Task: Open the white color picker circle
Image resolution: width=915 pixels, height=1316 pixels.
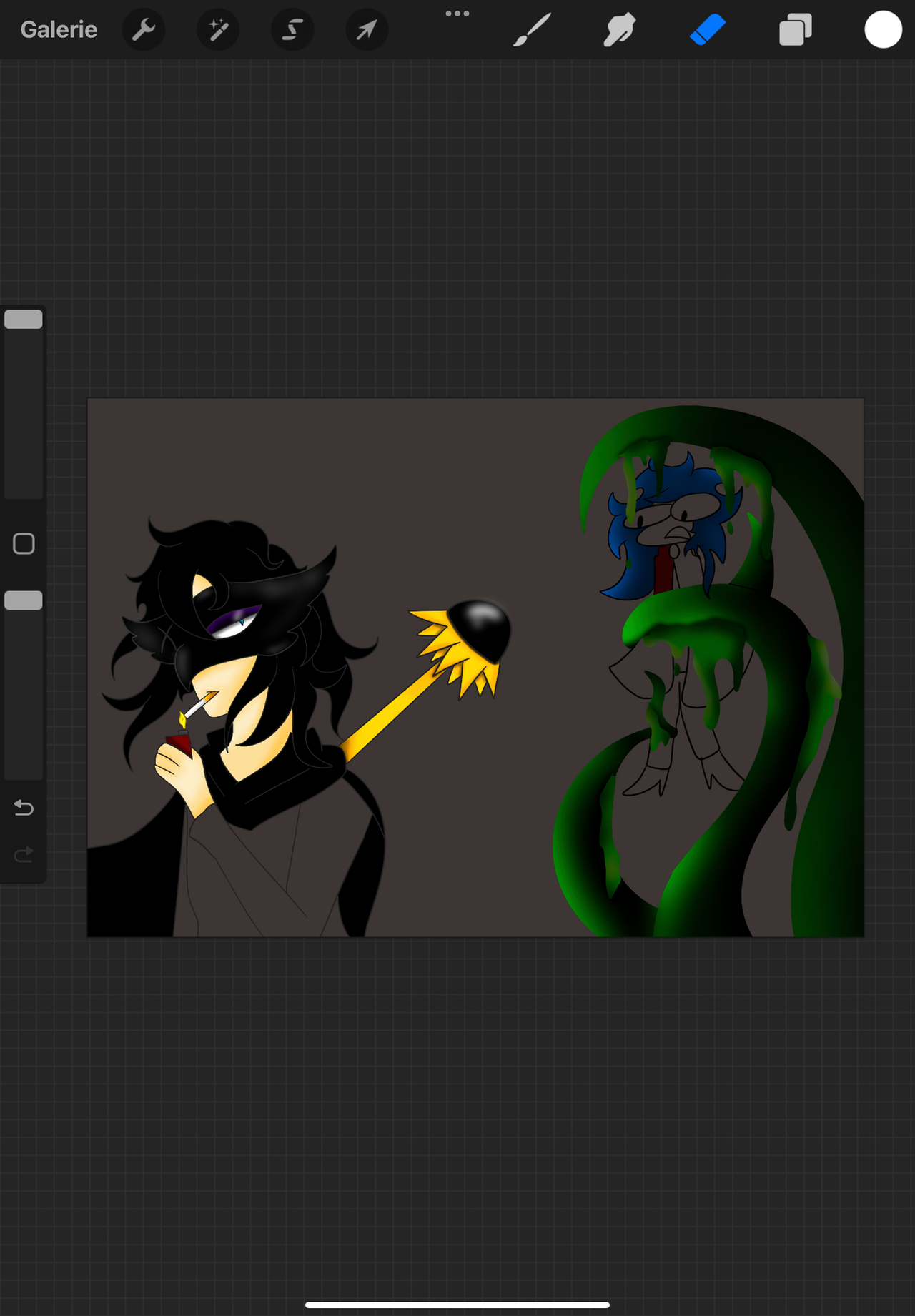Action: (884, 29)
